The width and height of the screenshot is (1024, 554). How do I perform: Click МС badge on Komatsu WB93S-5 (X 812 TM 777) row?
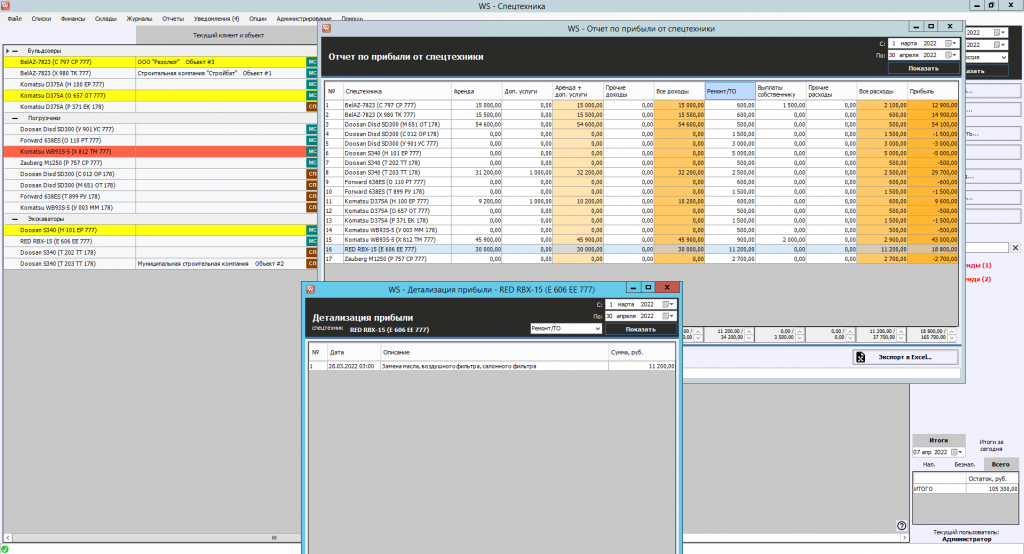pyautogui.click(x=312, y=152)
